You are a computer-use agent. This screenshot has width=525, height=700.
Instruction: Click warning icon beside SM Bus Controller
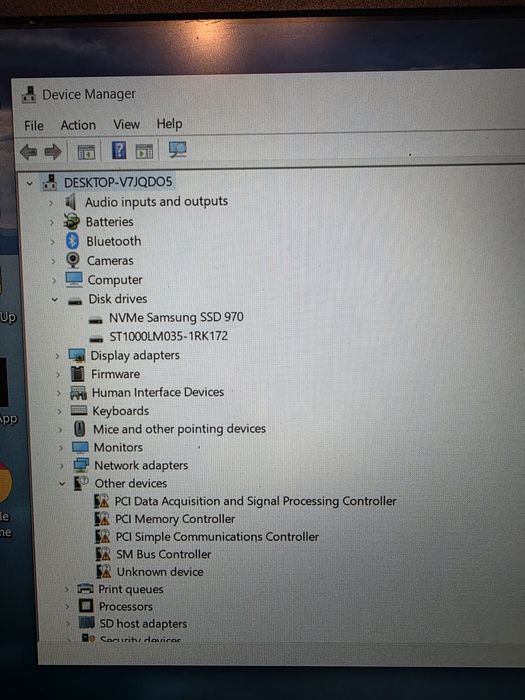pos(103,554)
